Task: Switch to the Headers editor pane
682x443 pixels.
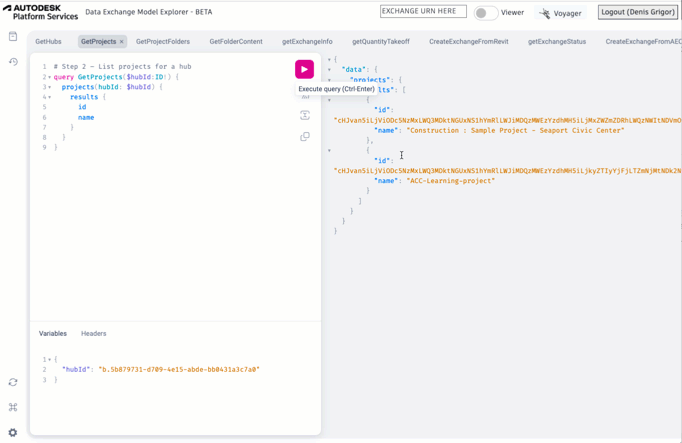Action: coord(94,333)
